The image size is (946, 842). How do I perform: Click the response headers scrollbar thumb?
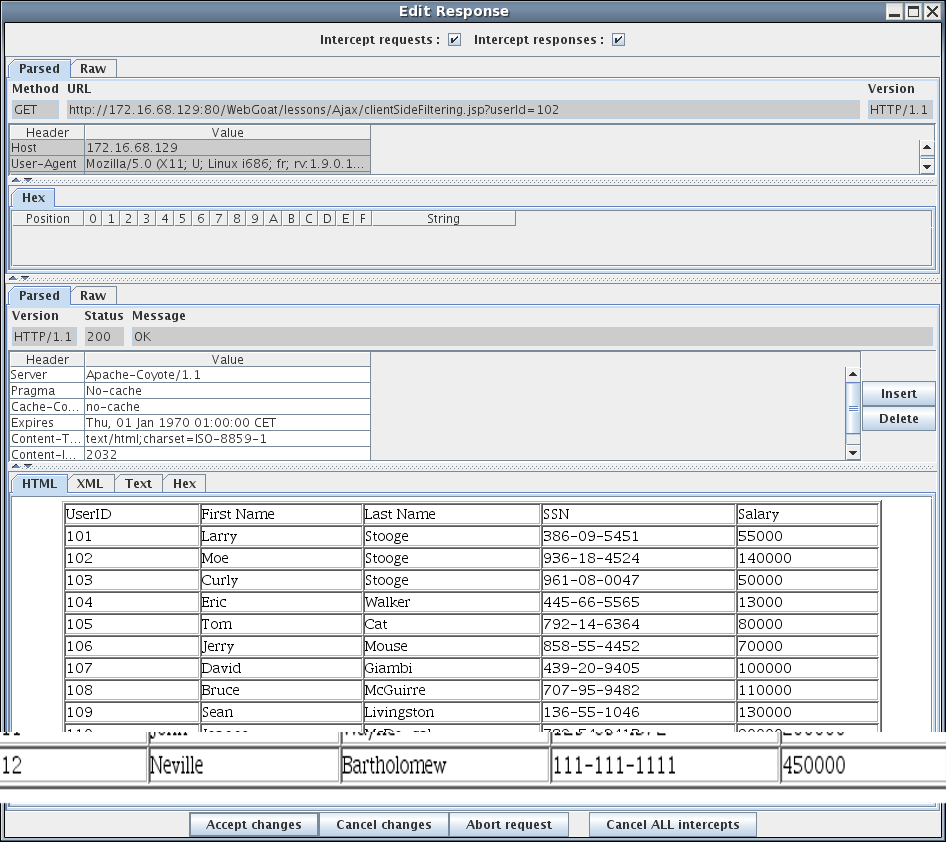pyautogui.click(x=852, y=408)
